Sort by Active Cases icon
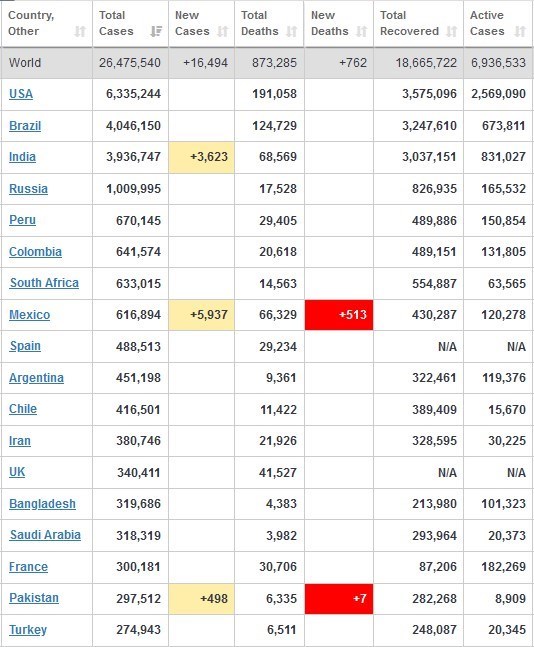 click(x=520, y=31)
